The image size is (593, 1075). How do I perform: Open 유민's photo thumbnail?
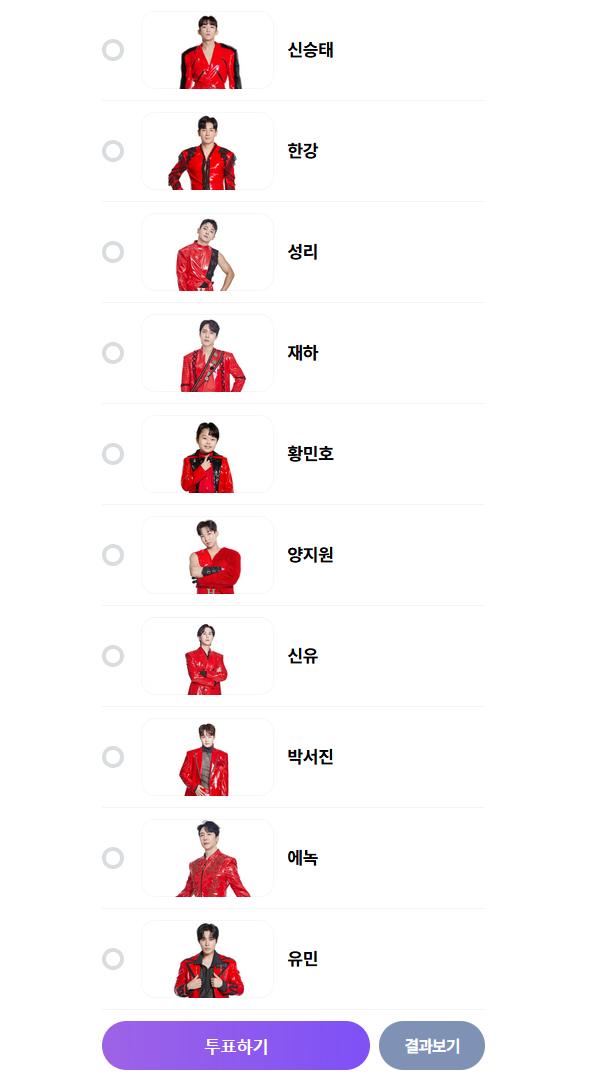pos(207,959)
